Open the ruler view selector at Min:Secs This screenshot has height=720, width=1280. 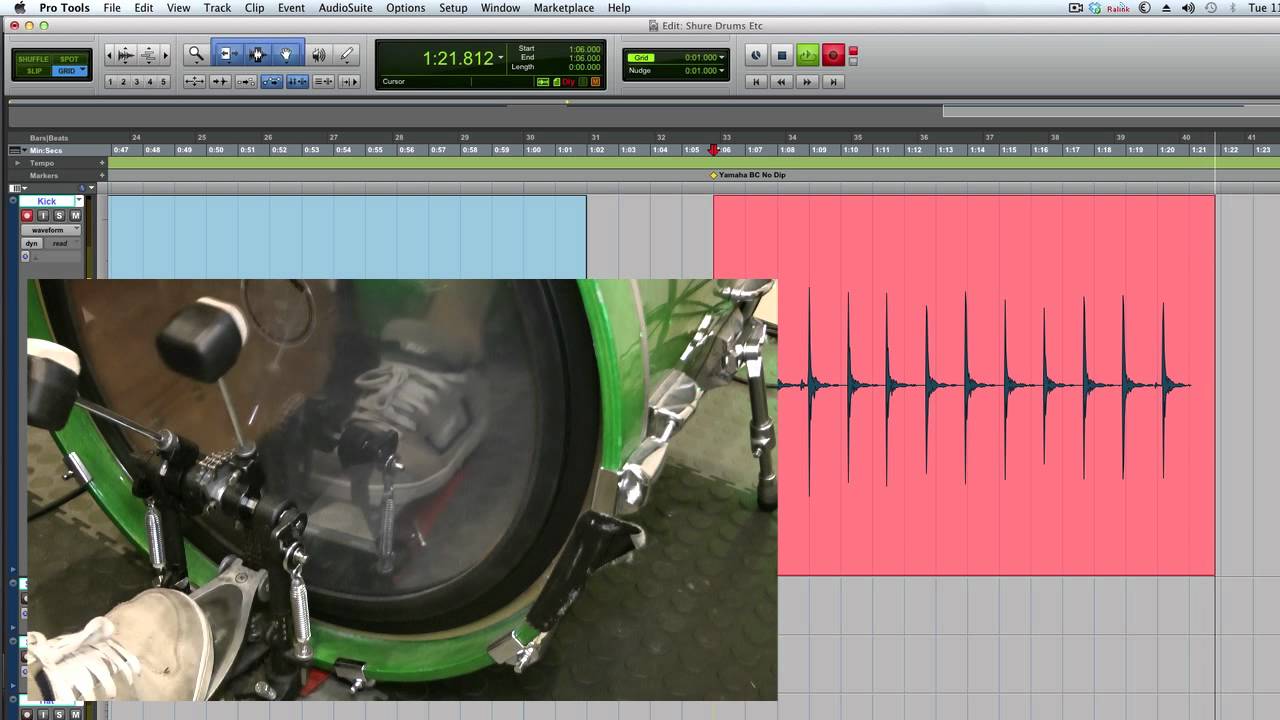[x=16, y=150]
